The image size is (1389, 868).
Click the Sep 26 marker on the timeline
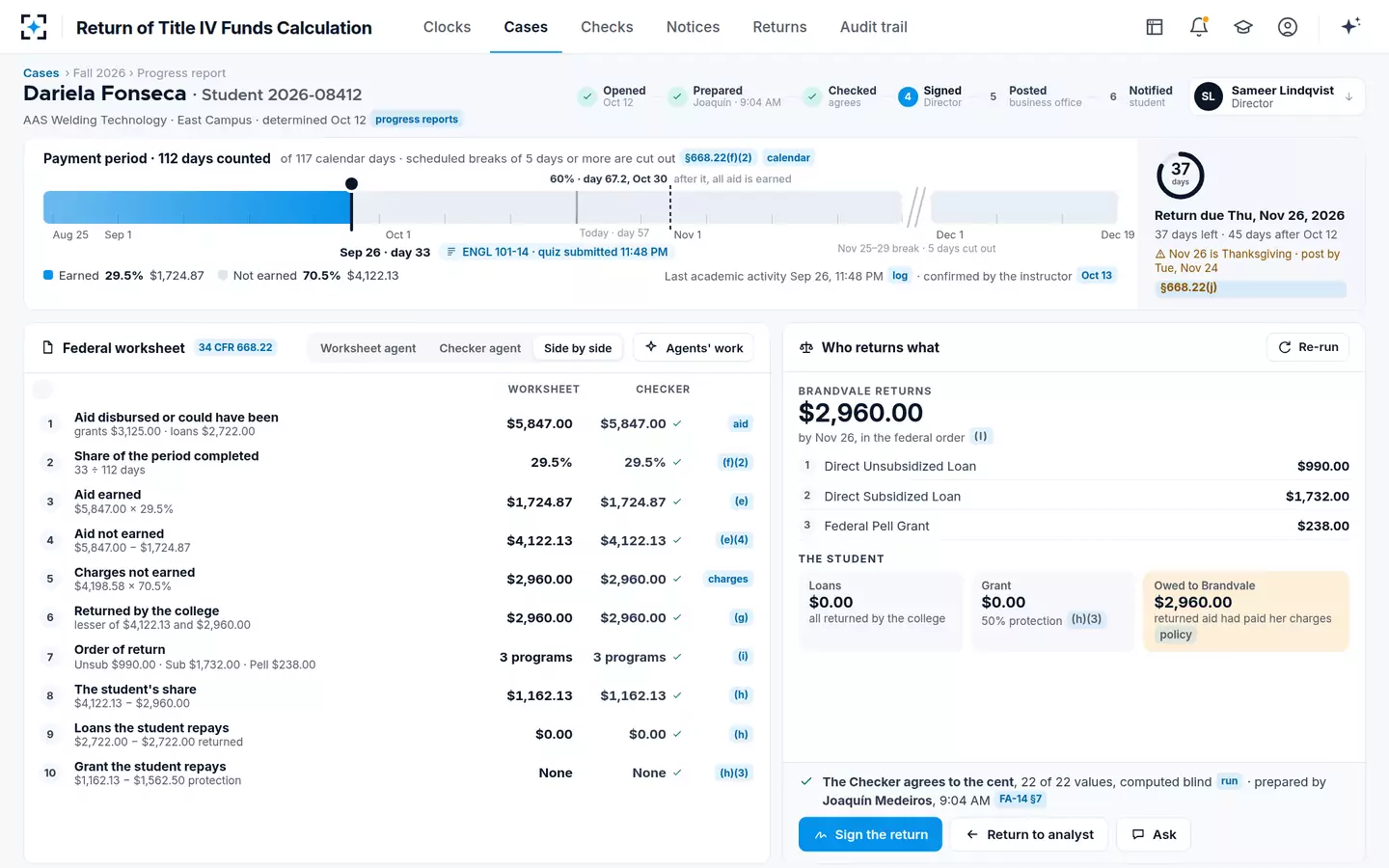click(351, 183)
